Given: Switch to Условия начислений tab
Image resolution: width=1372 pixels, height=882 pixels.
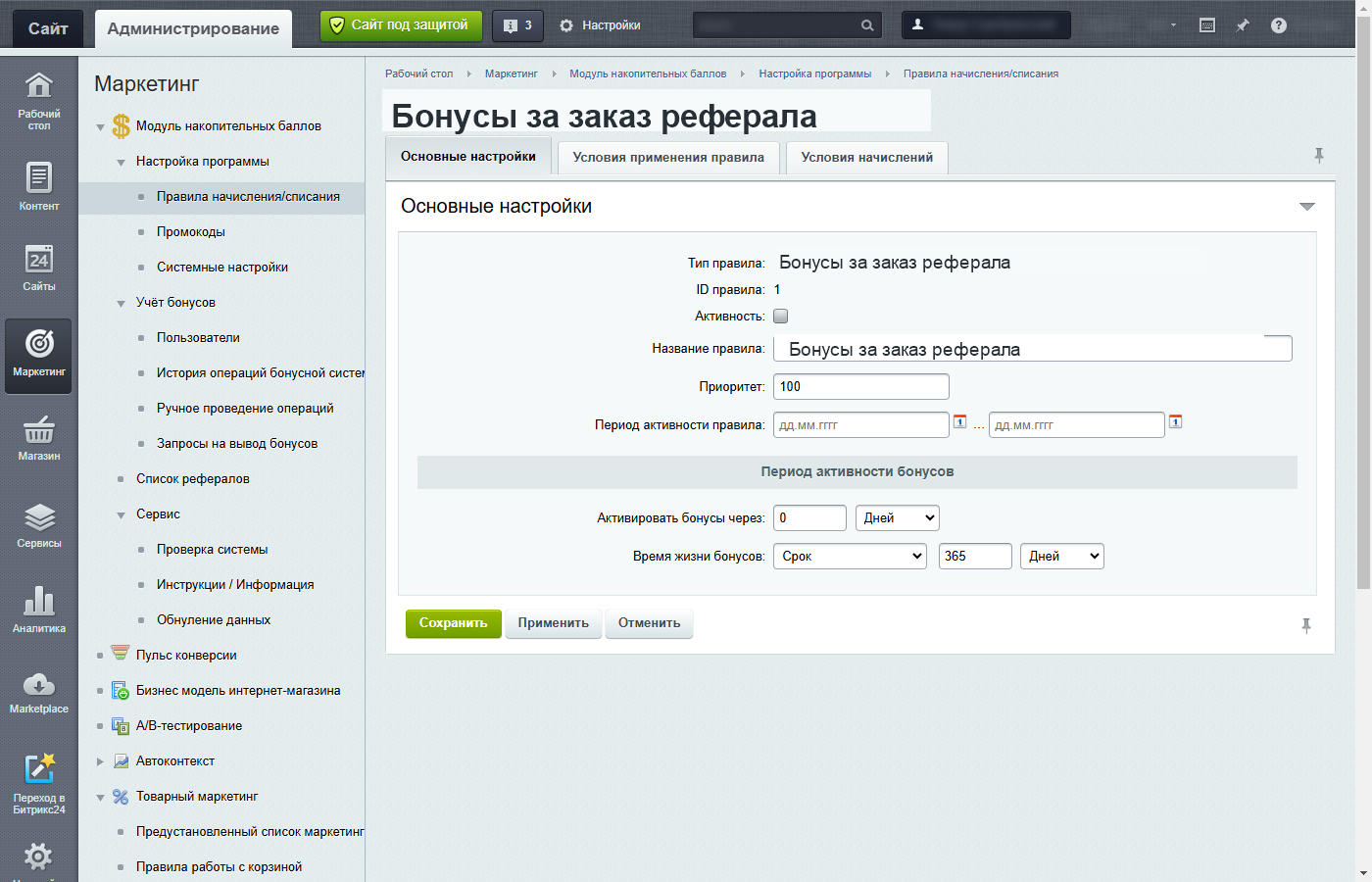Looking at the screenshot, I should pos(867,158).
